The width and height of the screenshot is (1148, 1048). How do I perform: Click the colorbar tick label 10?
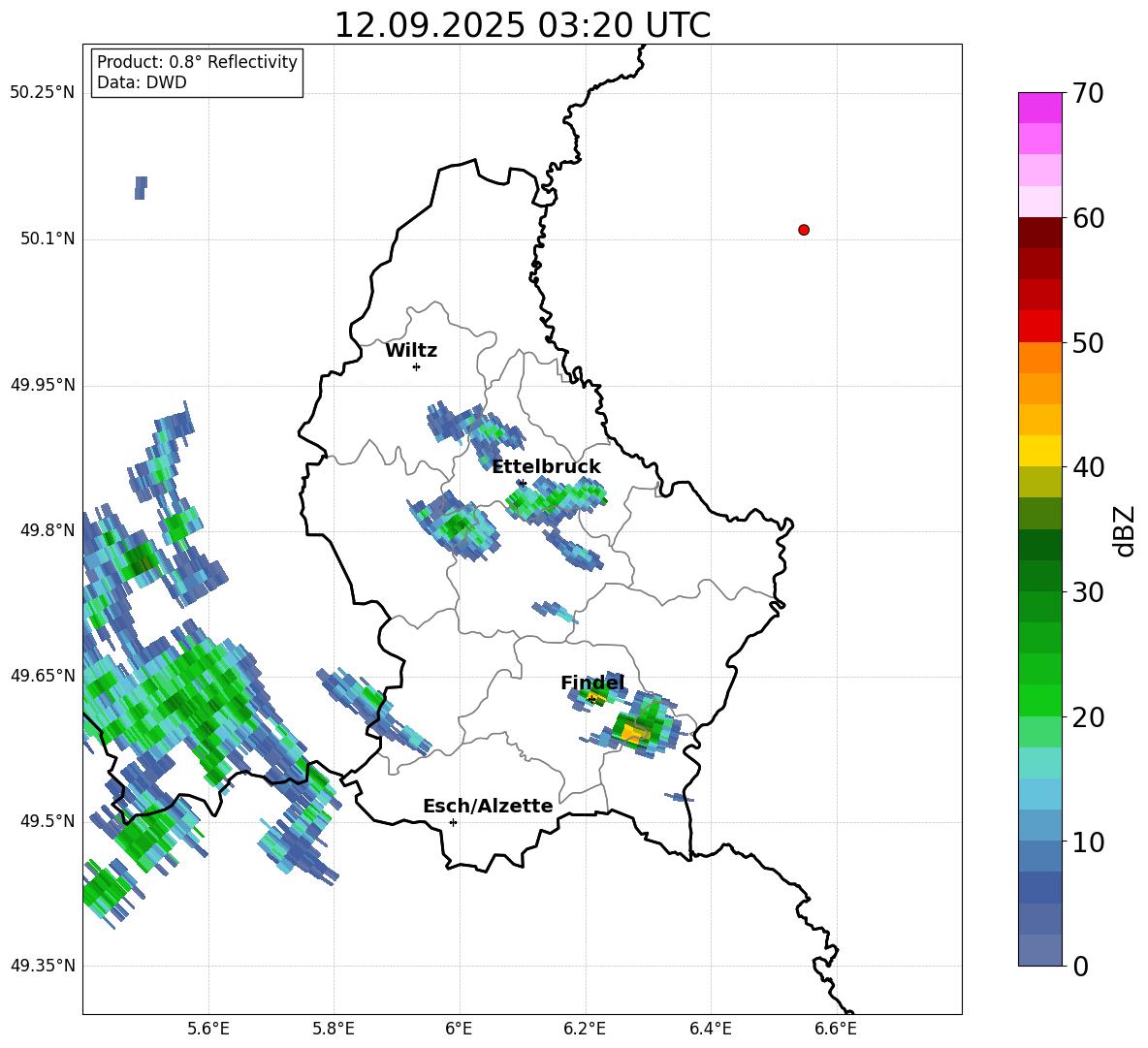[1087, 842]
